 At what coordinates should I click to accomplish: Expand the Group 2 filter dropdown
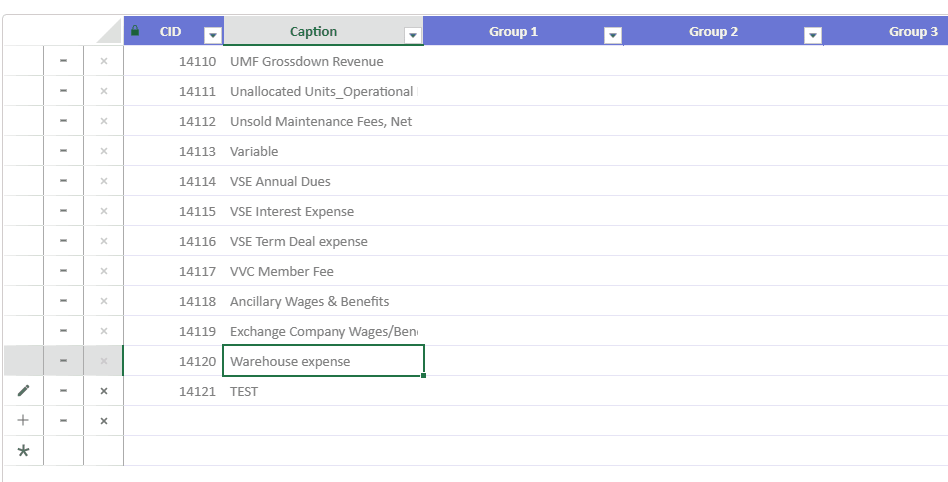point(813,36)
